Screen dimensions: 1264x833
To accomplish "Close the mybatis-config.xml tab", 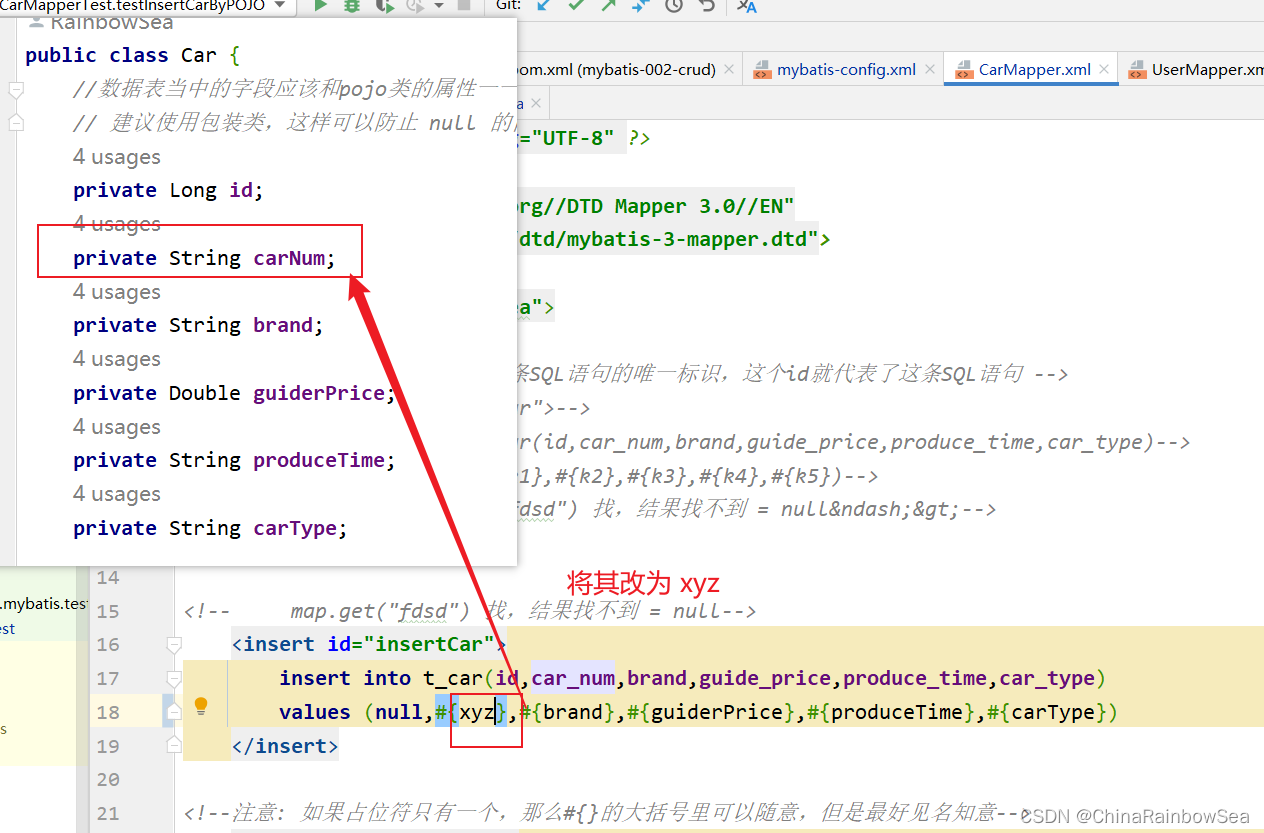I will click(x=929, y=69).
